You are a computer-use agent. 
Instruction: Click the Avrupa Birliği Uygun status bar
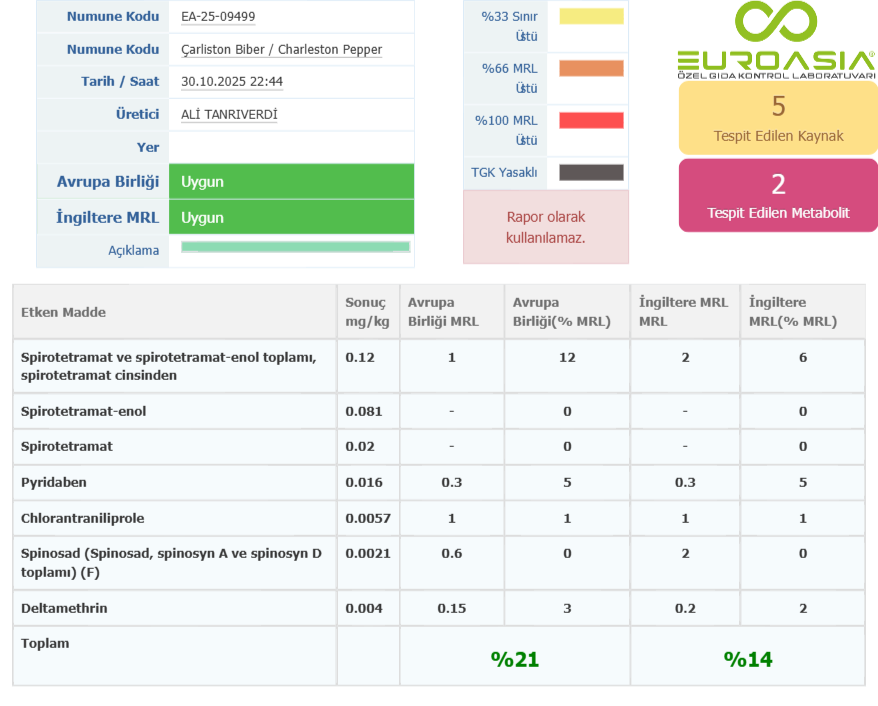click(x=291, y=182)
